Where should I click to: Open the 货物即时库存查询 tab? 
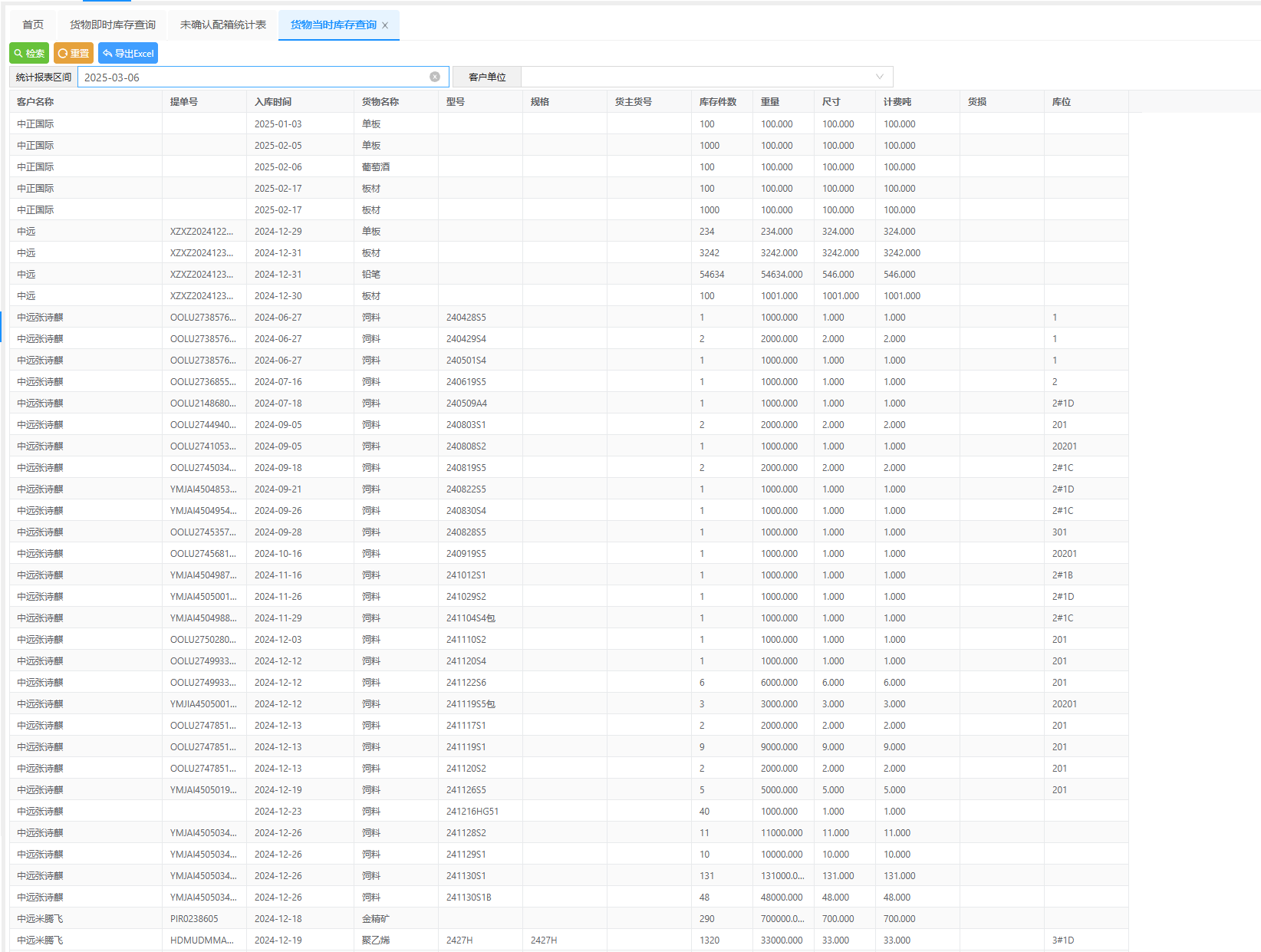113,25
